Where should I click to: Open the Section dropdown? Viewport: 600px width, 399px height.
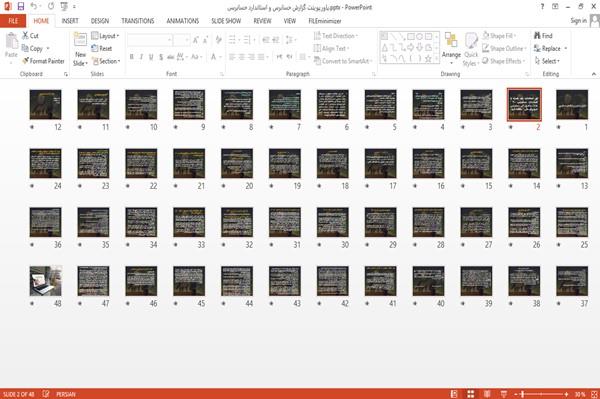tap(106, 61)
